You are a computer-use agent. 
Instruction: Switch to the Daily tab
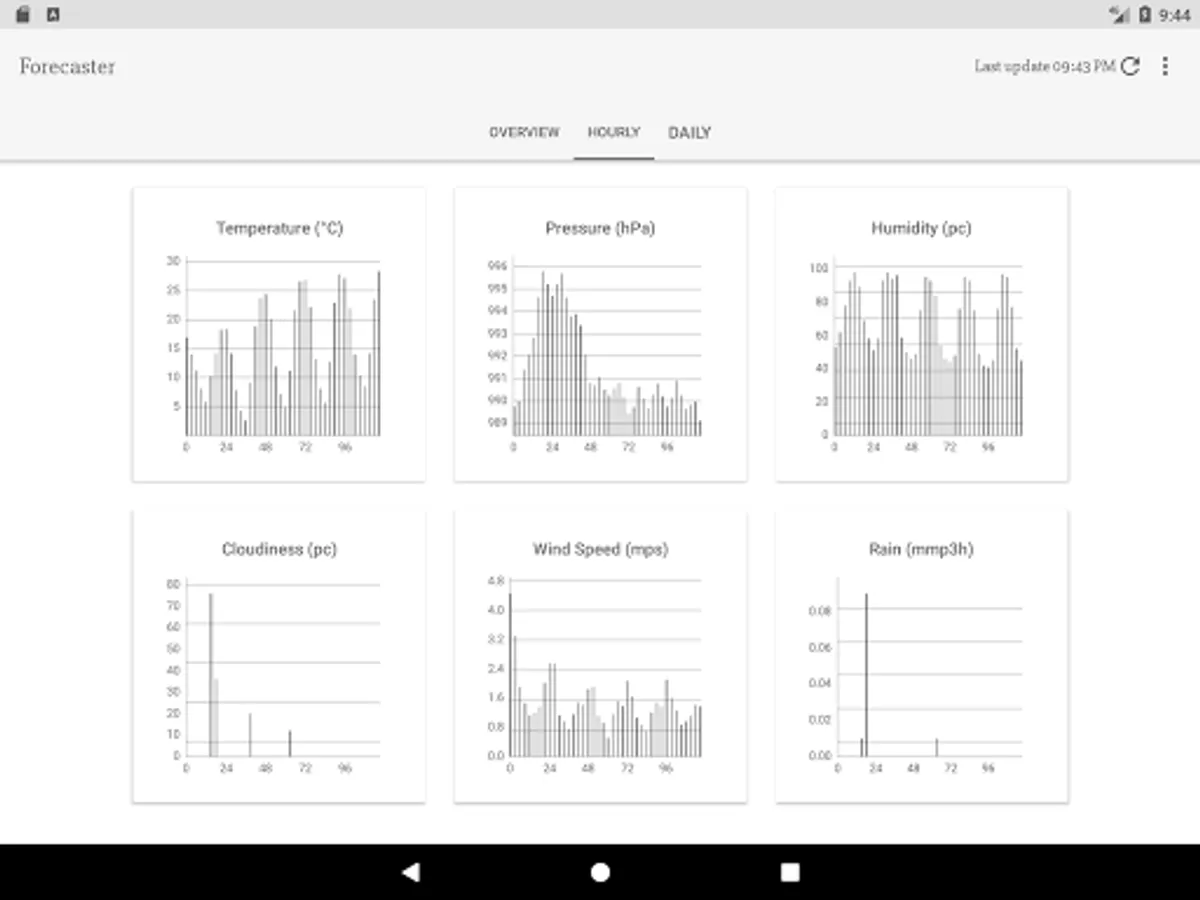click(x=690, y=132)
